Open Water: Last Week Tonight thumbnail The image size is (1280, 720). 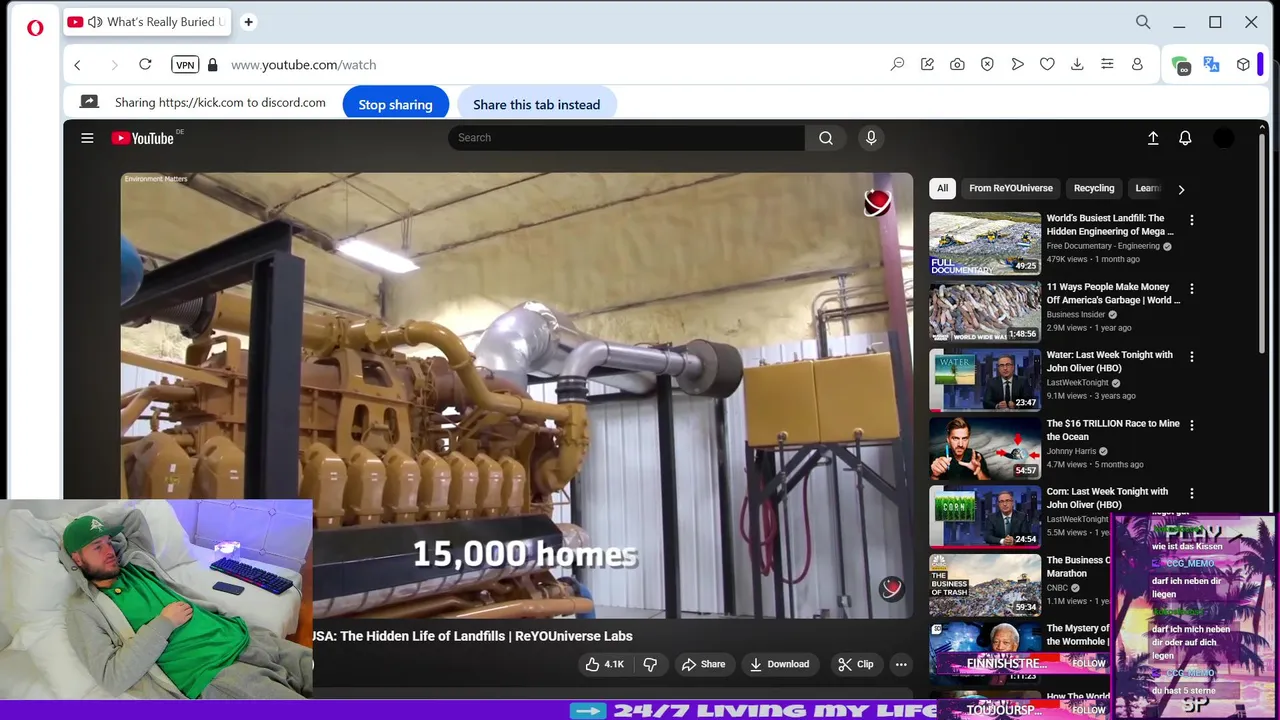(985, 380)
